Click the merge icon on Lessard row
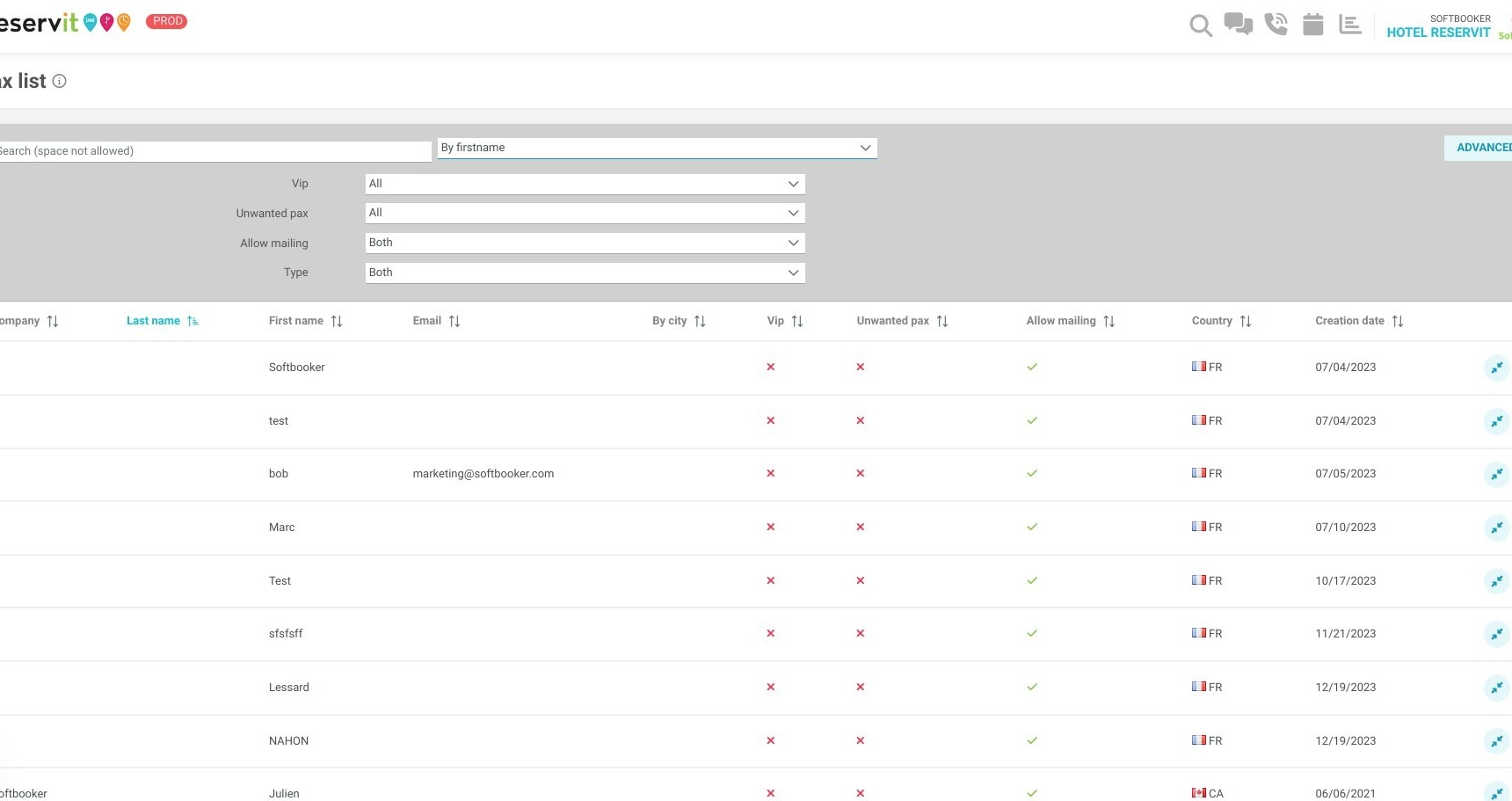 coord(1497,688)
